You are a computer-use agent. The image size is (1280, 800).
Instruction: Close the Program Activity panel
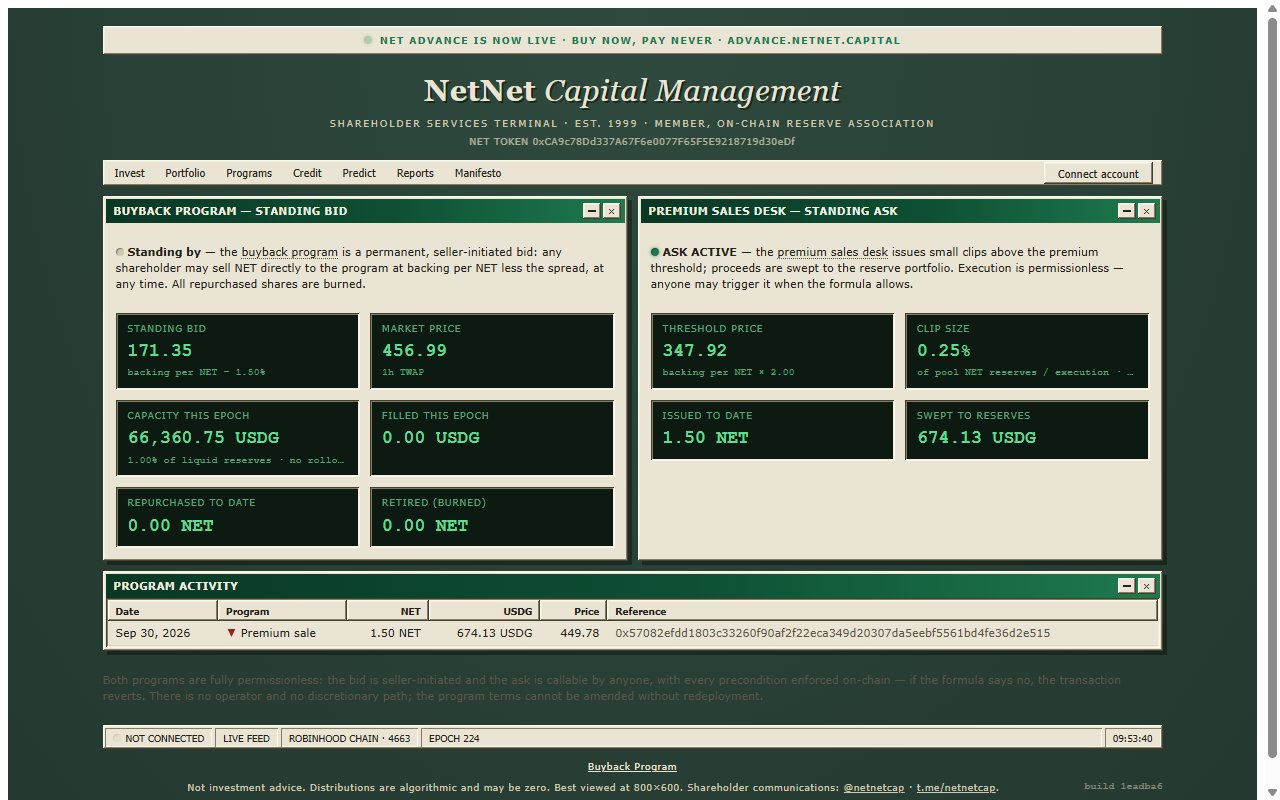click(1146, 586)
